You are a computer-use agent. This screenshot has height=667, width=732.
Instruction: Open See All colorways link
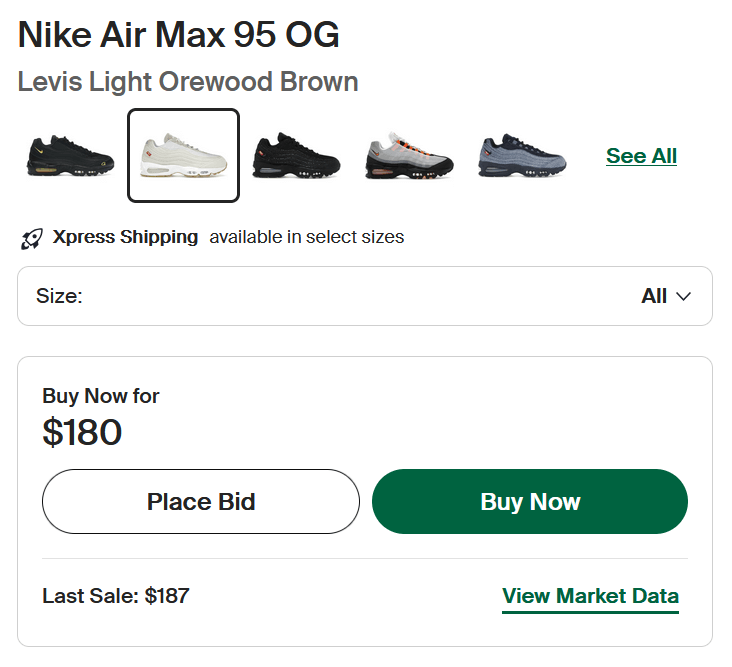pyautogui.click(x=641, y=156)
